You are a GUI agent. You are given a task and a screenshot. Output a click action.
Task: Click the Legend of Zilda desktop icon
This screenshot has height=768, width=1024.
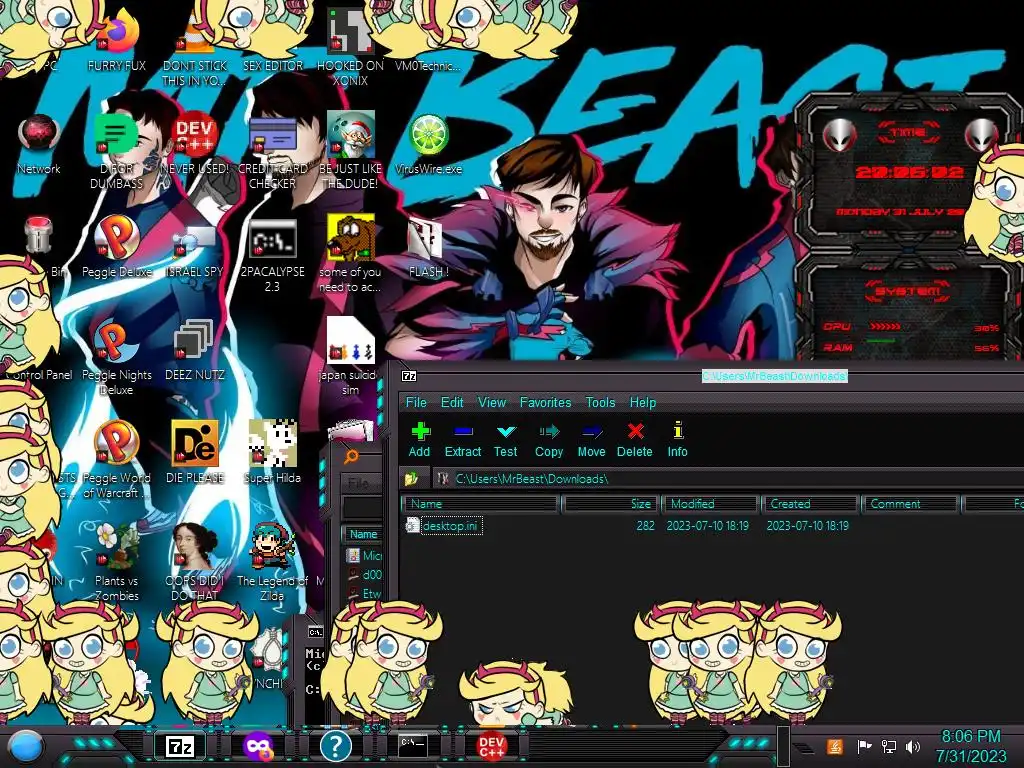click(272, 563)
